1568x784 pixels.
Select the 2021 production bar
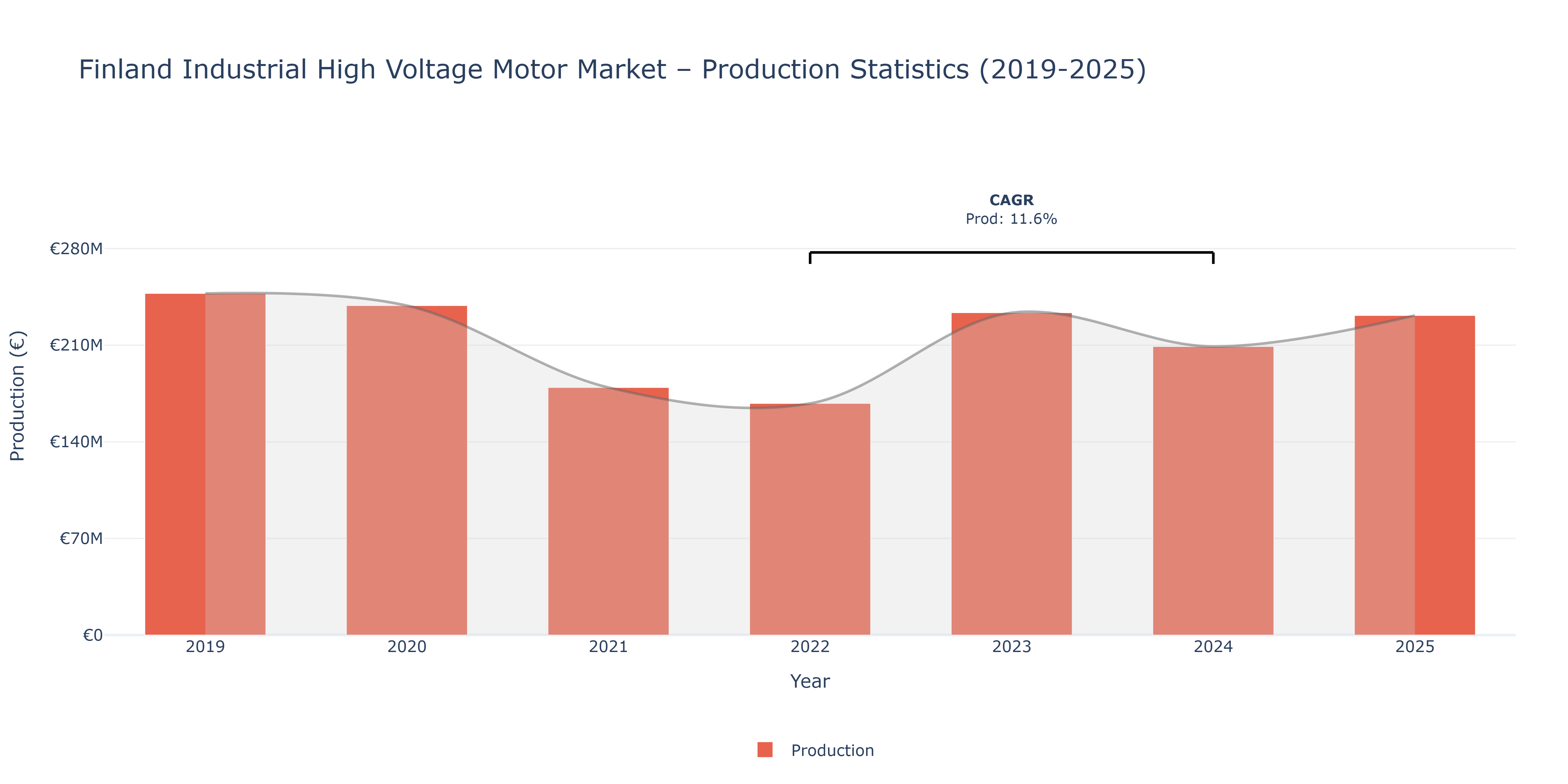608,511
